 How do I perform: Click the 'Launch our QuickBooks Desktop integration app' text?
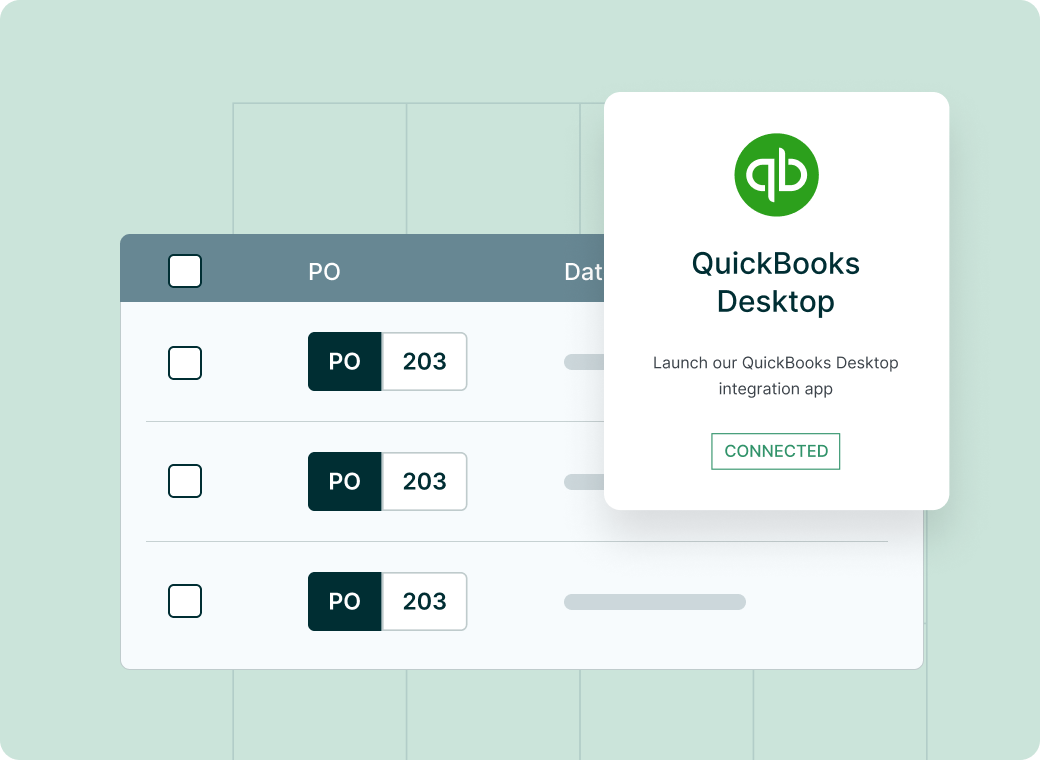pyautogui.click(x=775, y=375)
